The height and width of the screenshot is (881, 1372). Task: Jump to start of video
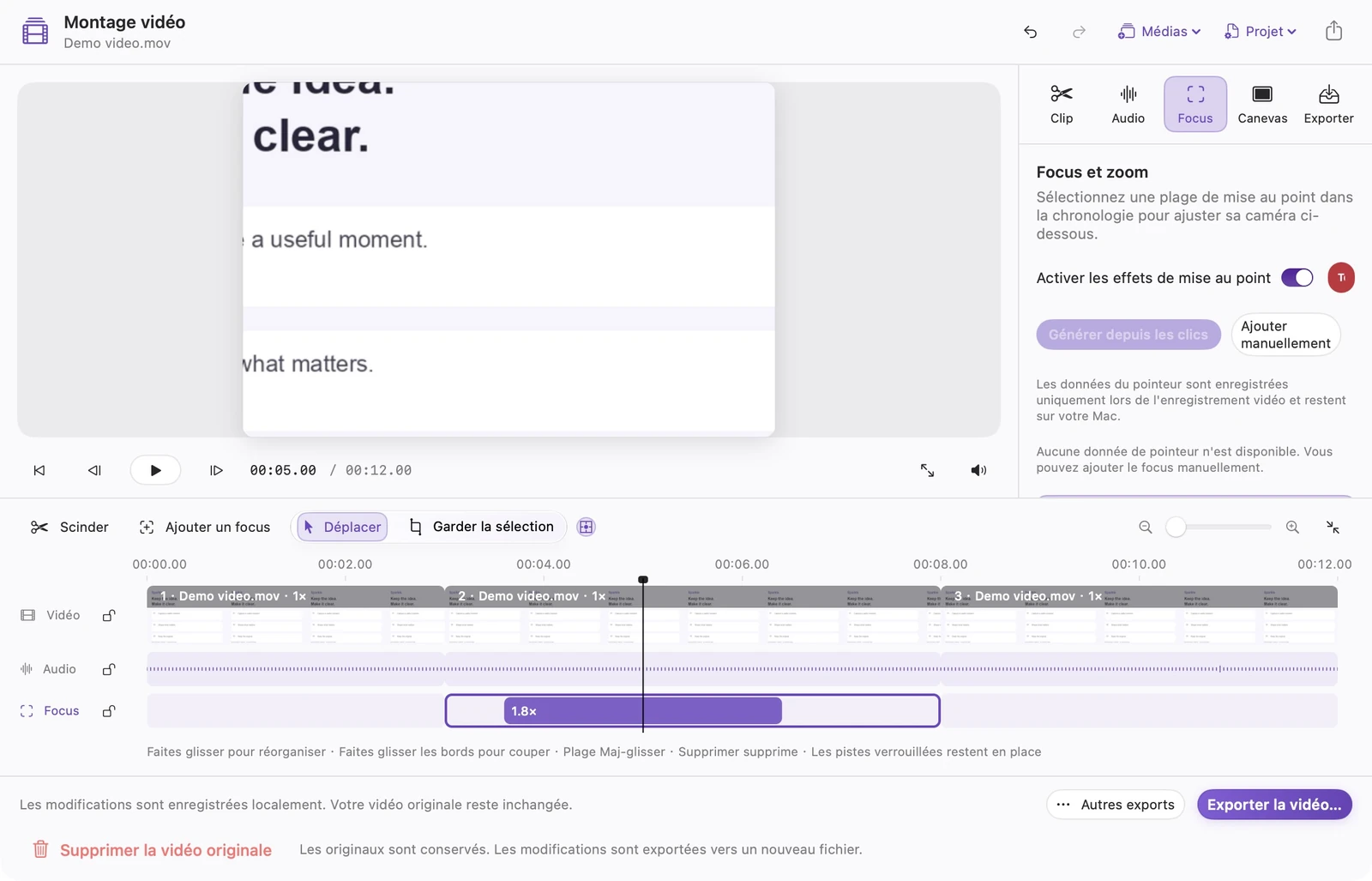(39, 470)
